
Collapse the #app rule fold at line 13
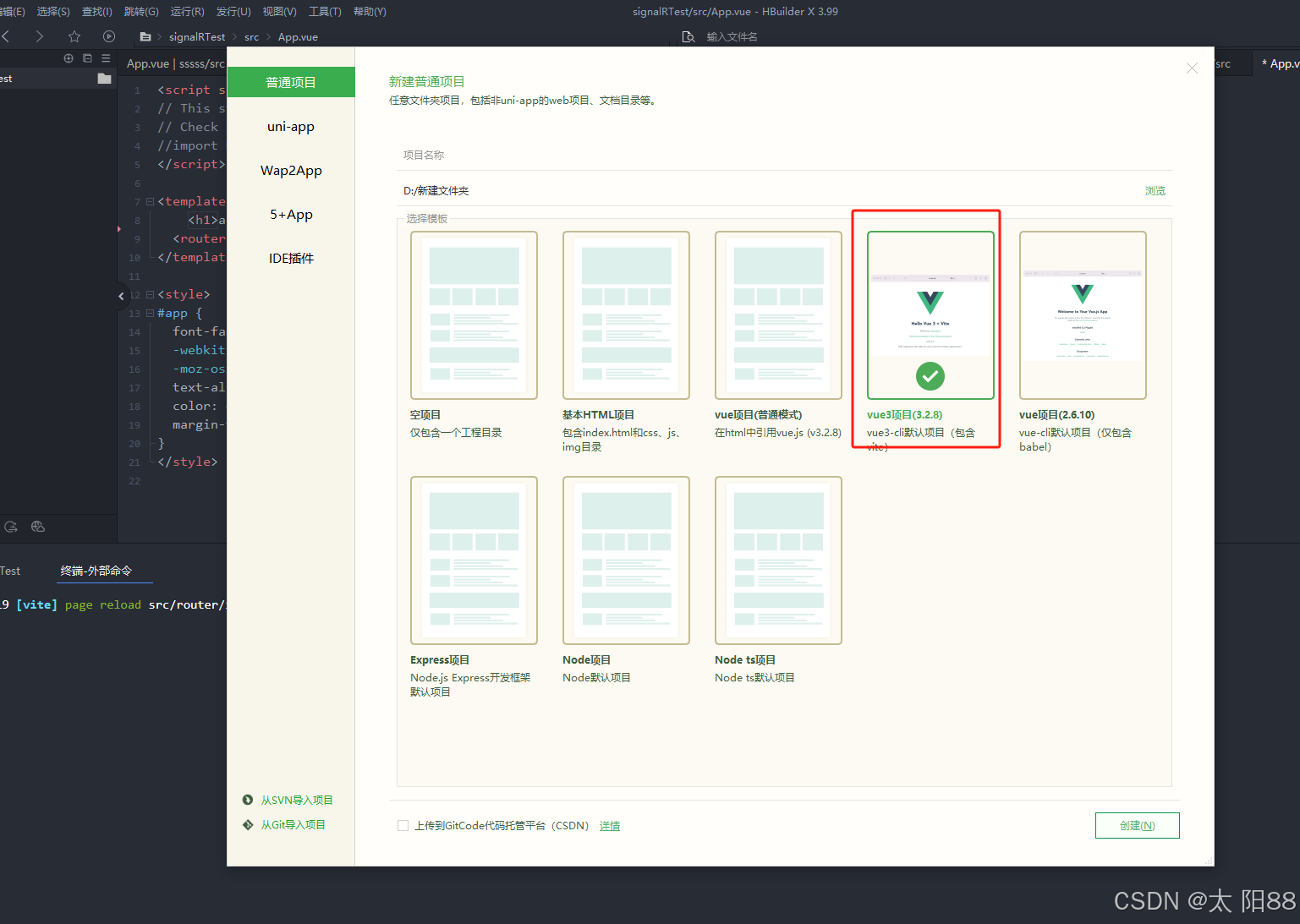150,313
